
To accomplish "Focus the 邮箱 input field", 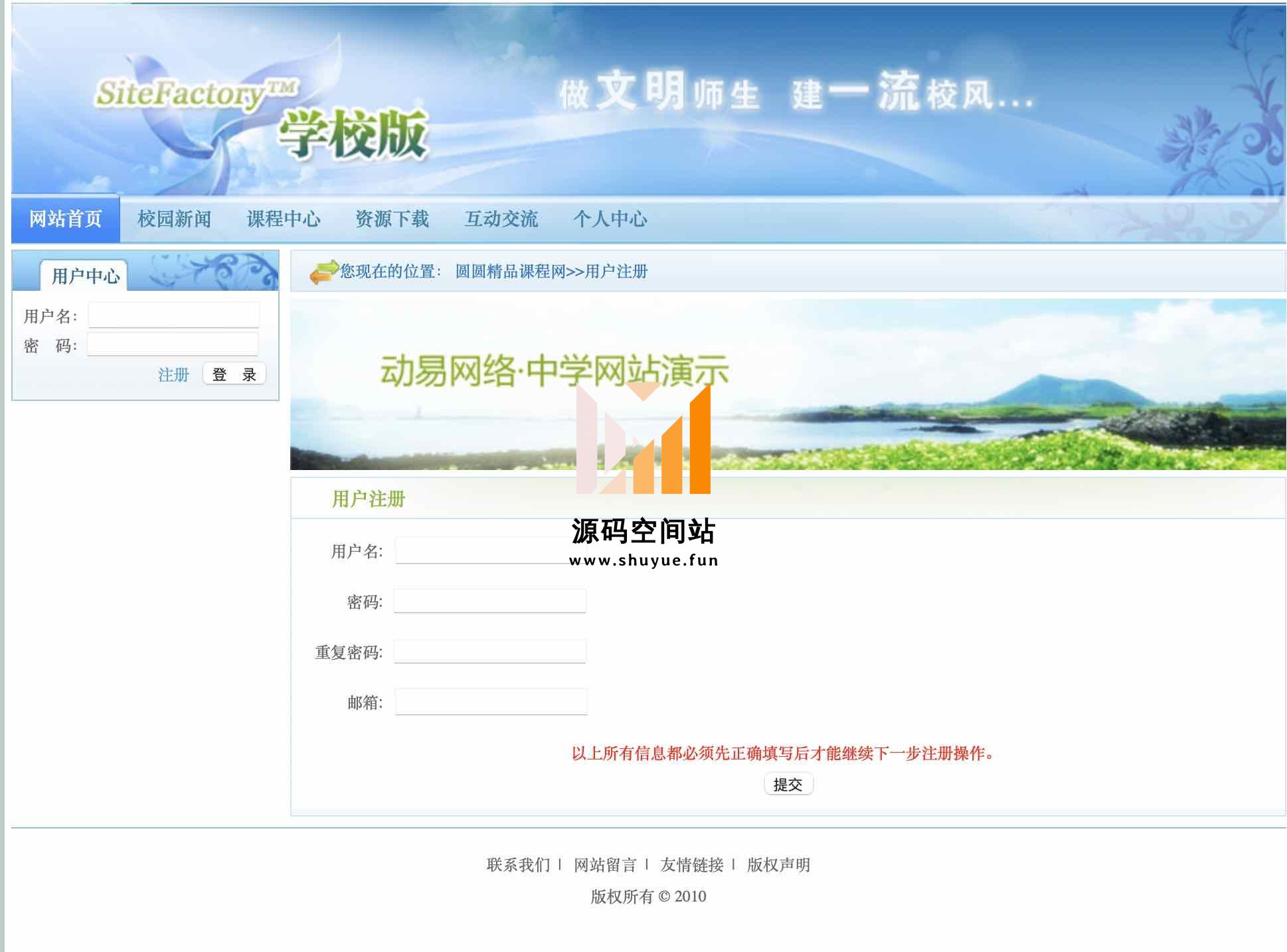I will click(491, 702).
